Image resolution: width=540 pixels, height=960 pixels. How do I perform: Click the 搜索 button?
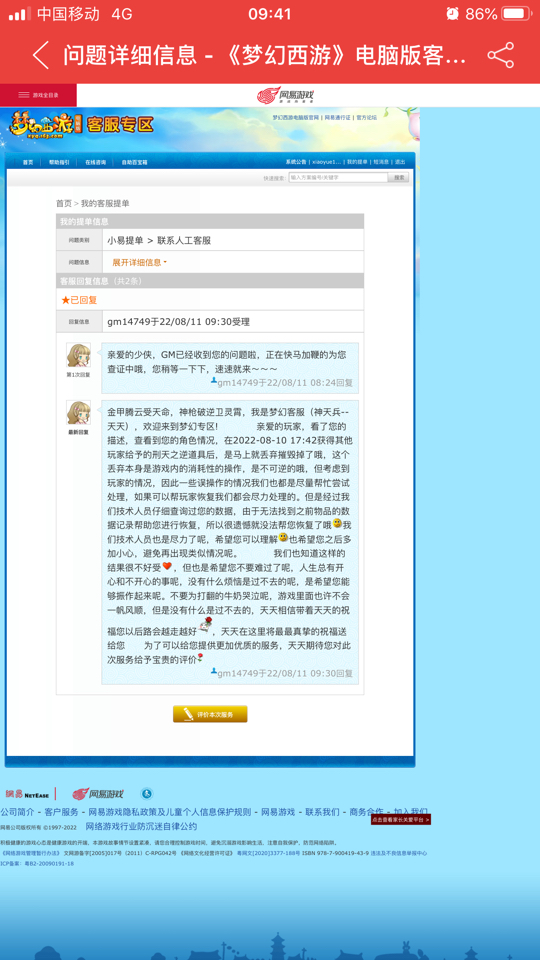(x=399, y=178)
